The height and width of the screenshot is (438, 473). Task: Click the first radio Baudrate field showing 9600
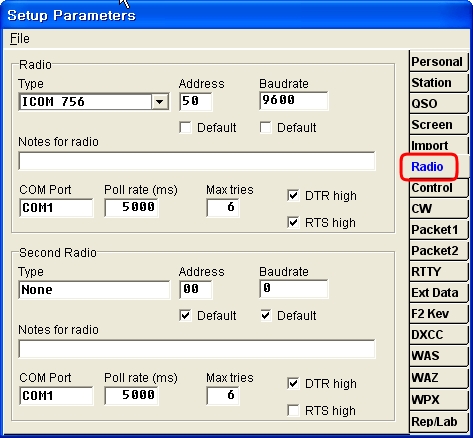[x=293, y=101]
